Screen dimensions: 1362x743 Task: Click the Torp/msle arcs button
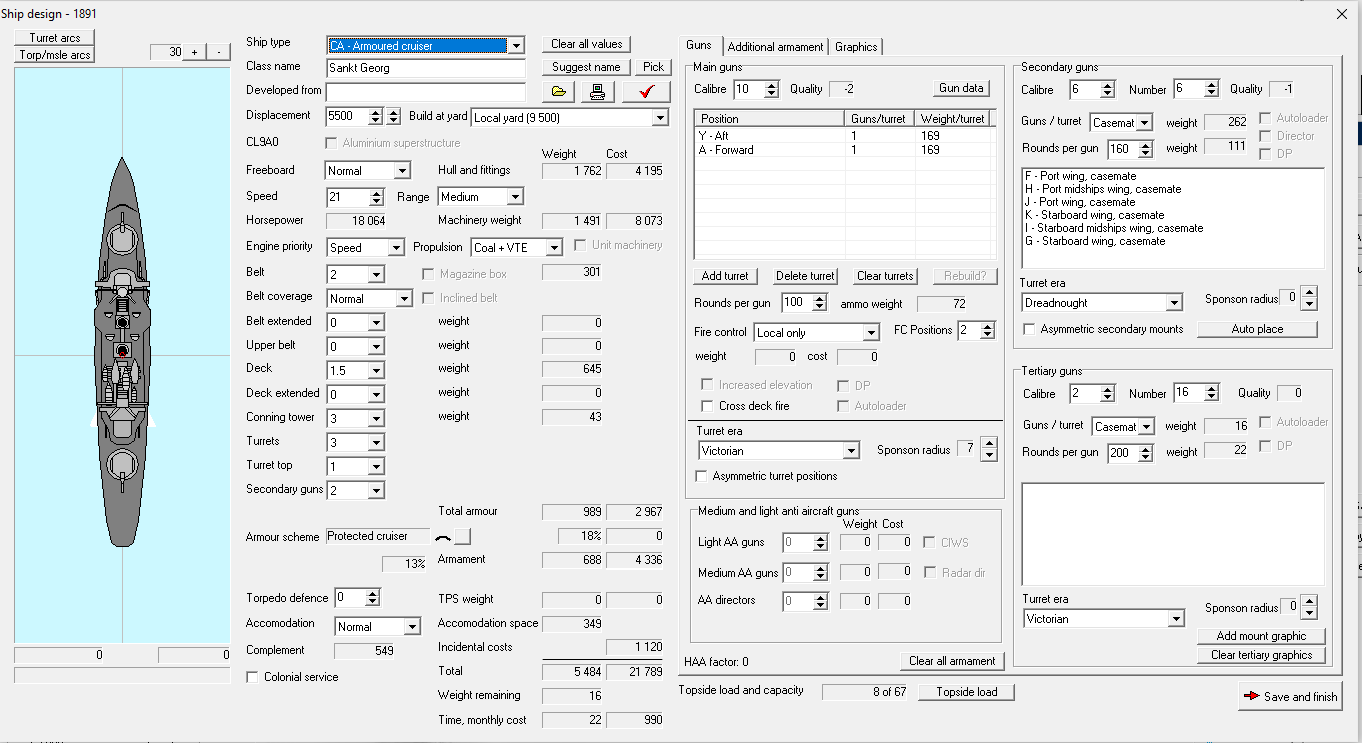[55, 55]
